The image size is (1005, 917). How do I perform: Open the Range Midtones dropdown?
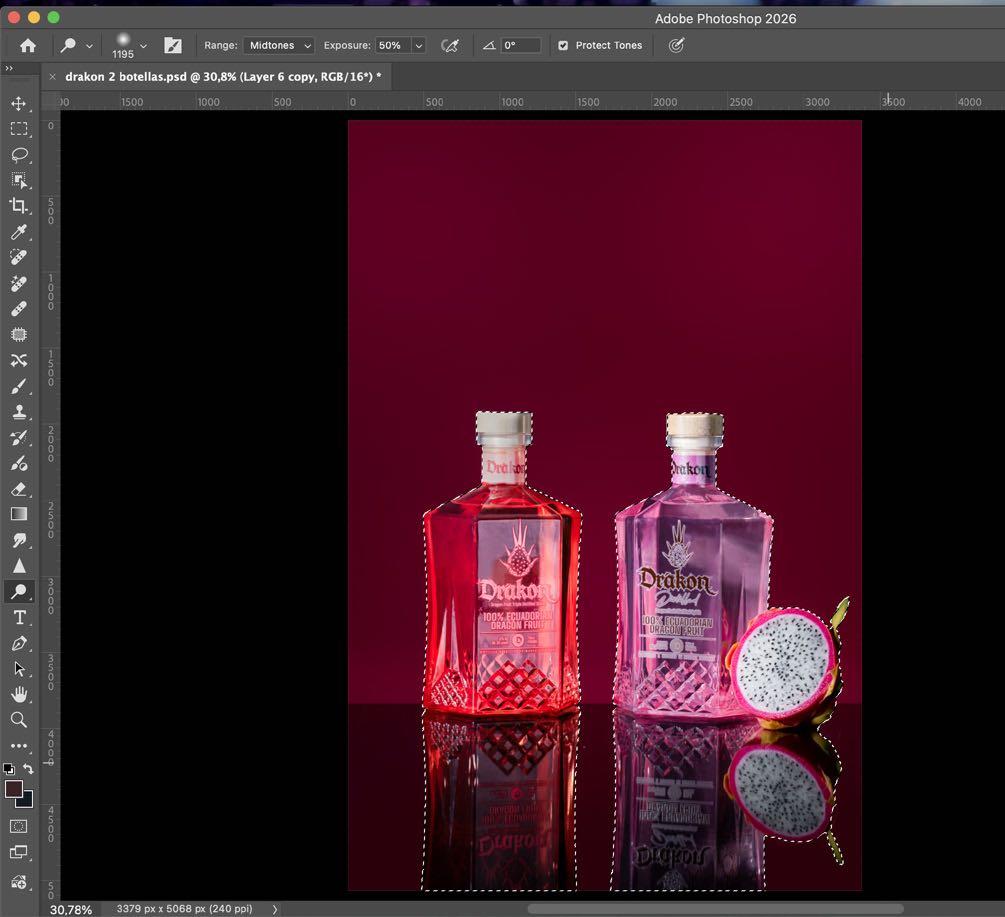[x=279, y=45]
